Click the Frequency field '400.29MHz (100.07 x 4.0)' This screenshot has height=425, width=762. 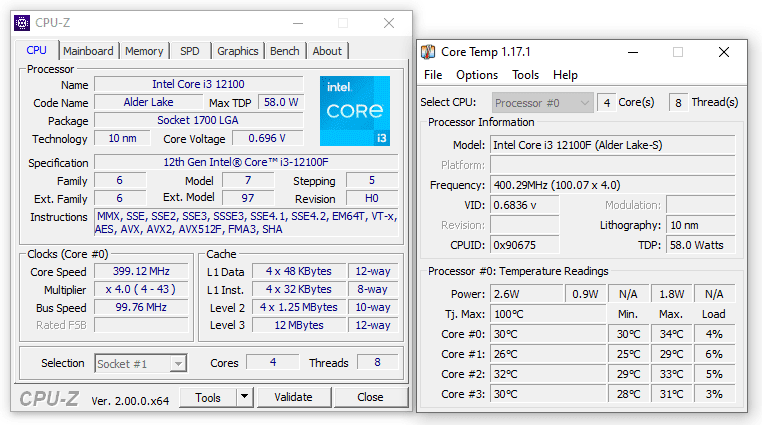[x=612, y=185]
